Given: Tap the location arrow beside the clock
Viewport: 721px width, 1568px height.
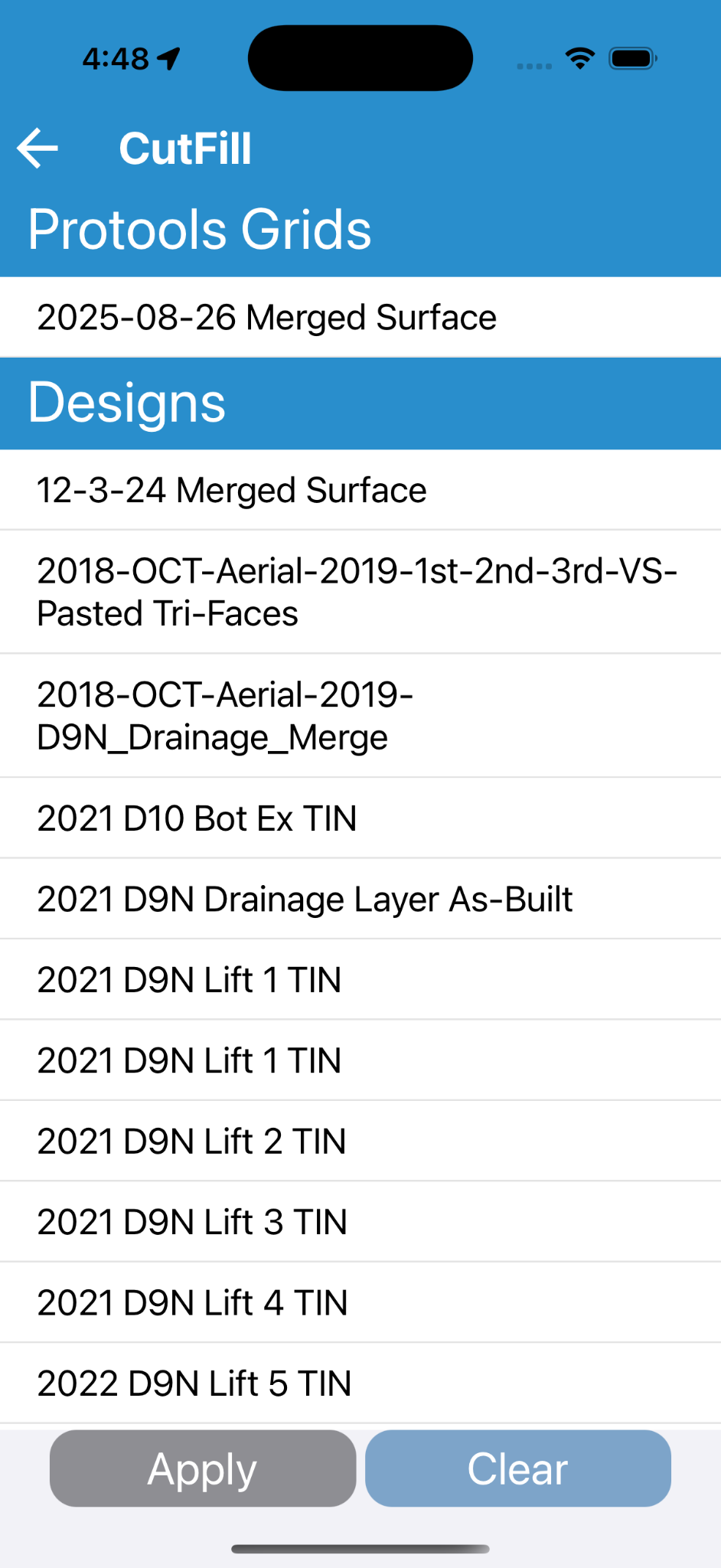Looking at the screenshot, I should tap(169, 58).
